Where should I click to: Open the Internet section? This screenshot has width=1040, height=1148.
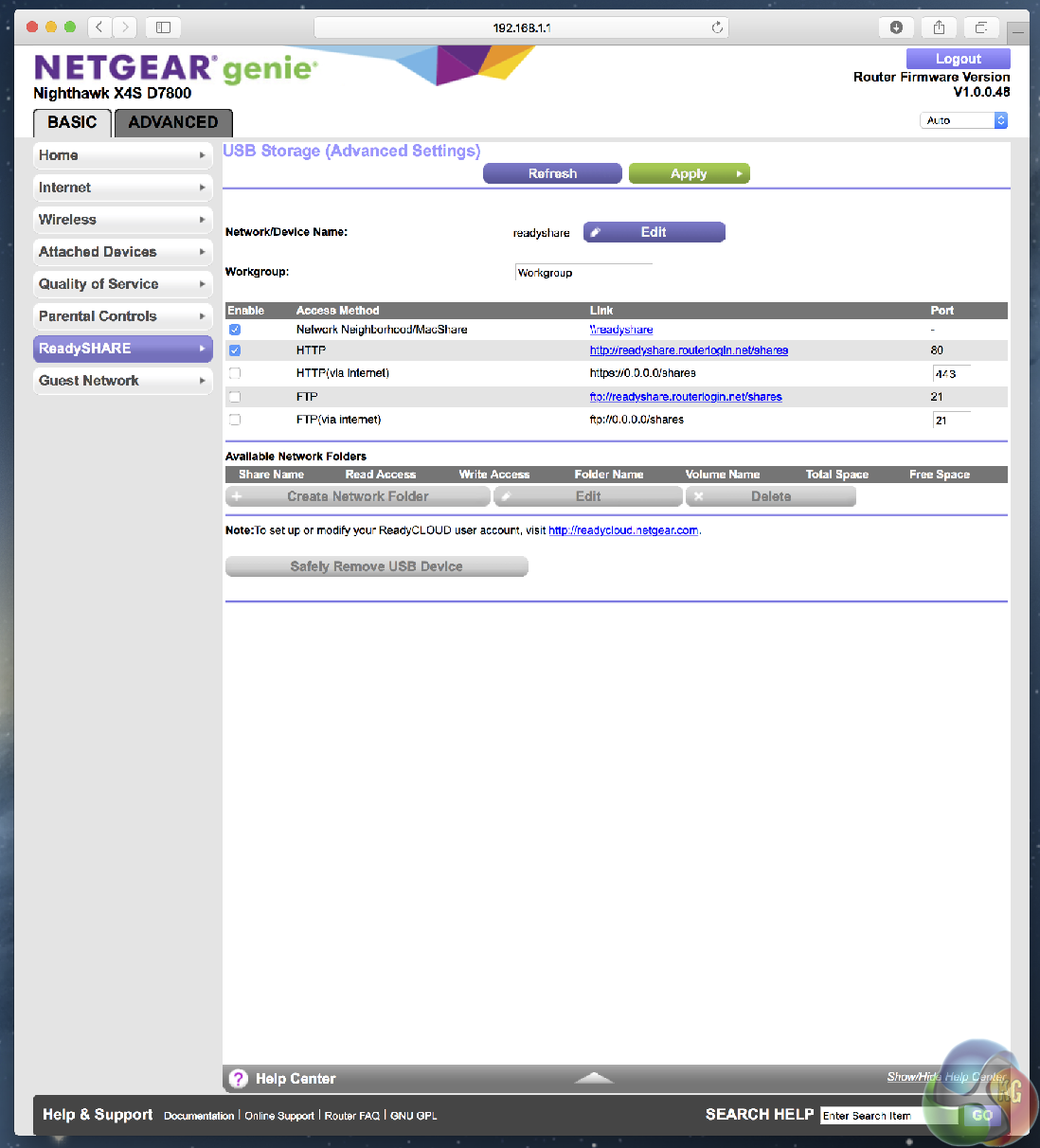[123, 188]
